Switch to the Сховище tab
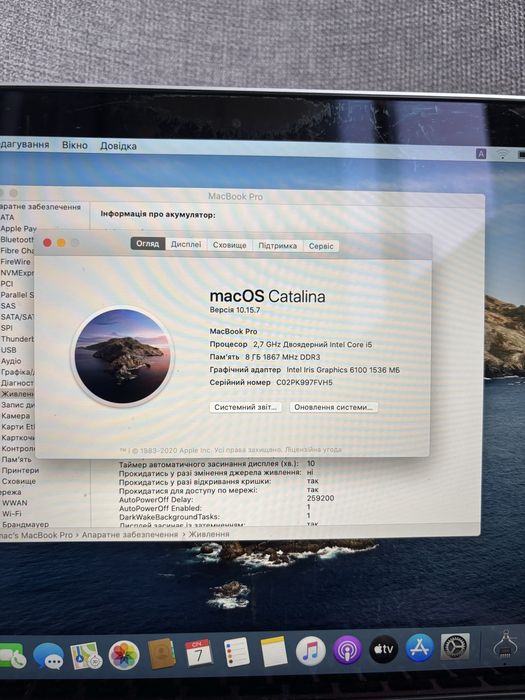Viewport: 525px width, 700px height. [229, 245]
